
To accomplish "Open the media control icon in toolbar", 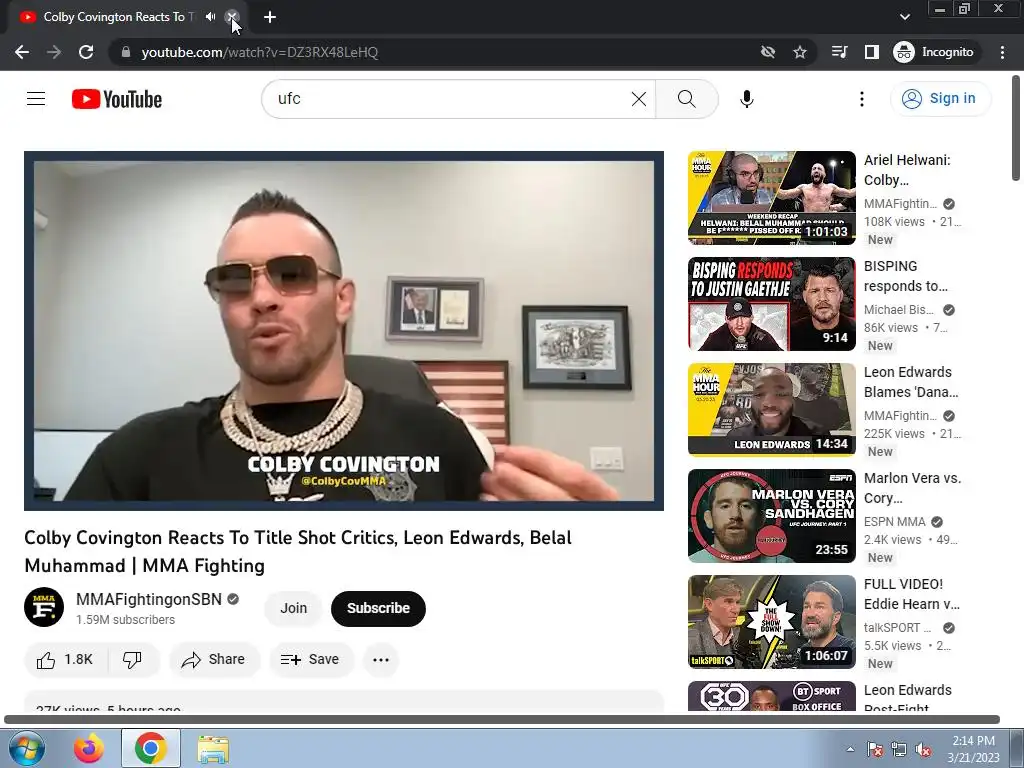I will coord(839,52).
